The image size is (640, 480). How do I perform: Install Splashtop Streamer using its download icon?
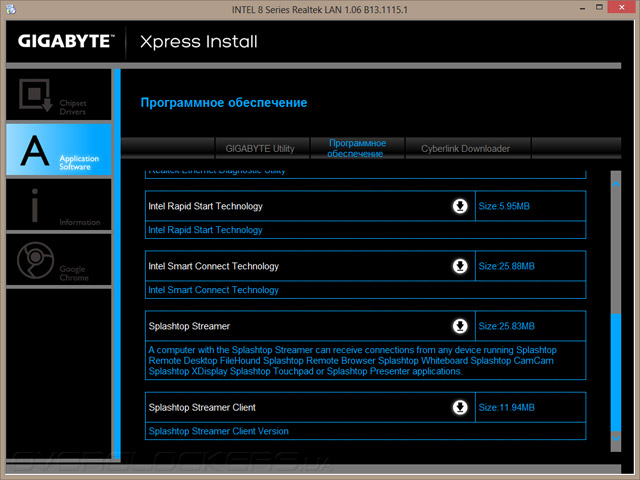pyautogui.click(x=460, y=327)
